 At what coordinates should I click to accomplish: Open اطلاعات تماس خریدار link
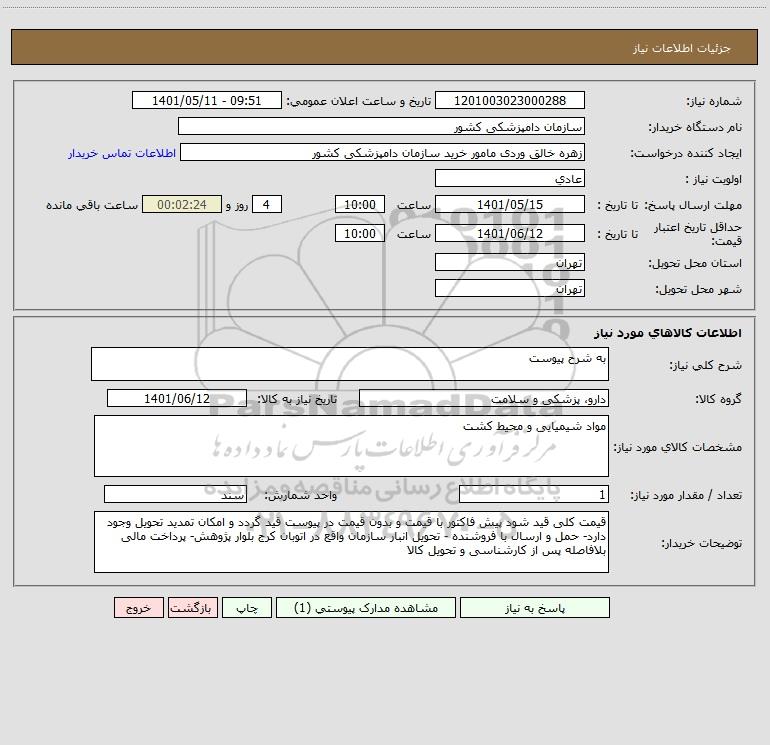pos(122,153)
